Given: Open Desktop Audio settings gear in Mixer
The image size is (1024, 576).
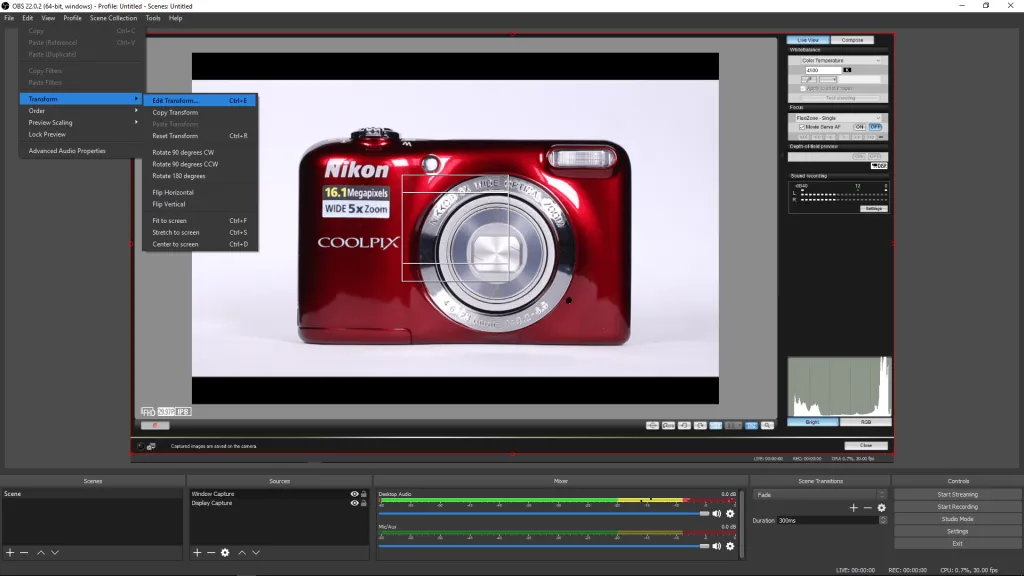Looking at the screenshot, I should click(730, 512).
